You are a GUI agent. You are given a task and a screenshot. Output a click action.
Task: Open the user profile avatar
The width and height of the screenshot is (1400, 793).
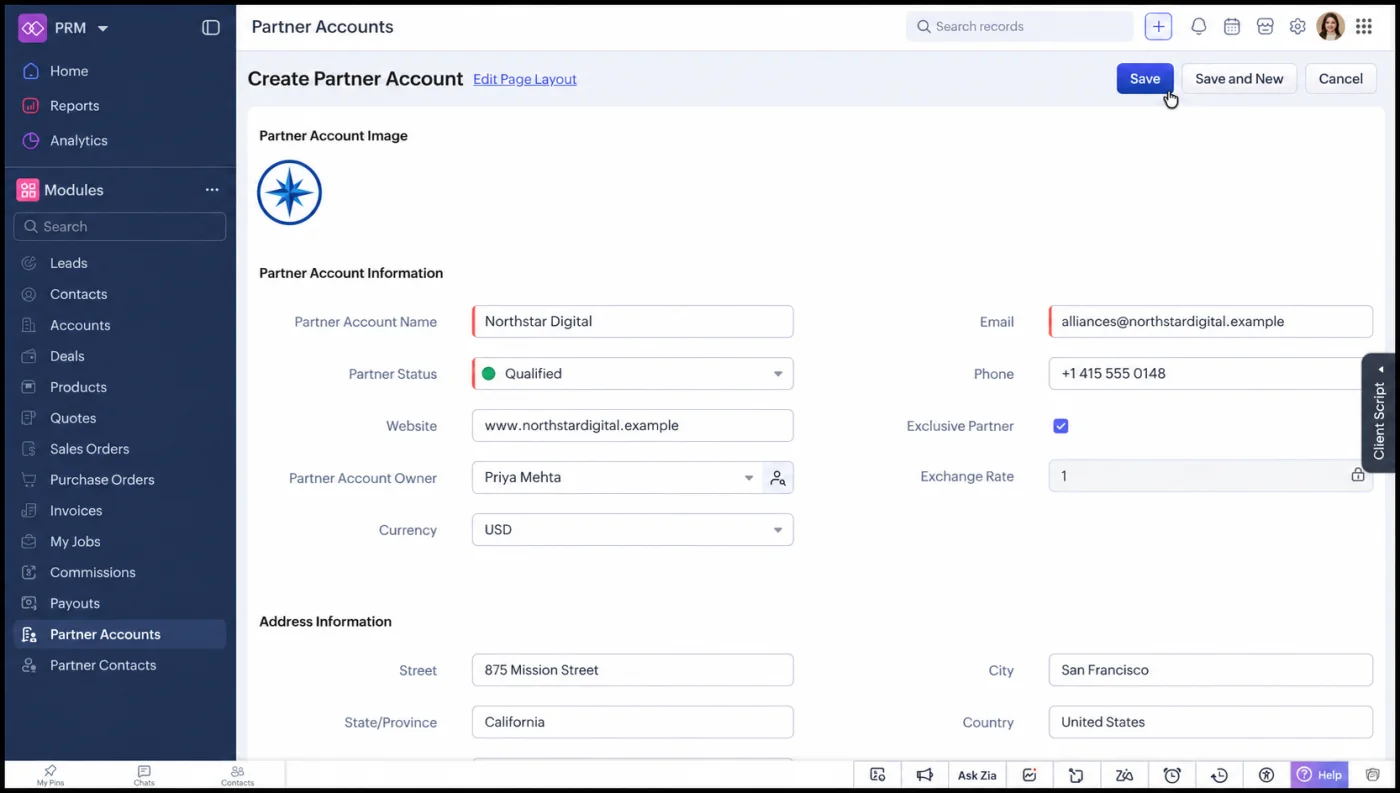tap(1330, 27)
